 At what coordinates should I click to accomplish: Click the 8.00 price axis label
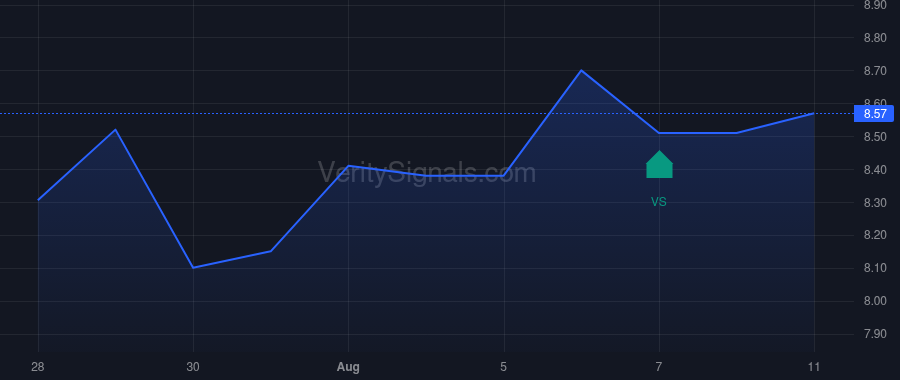(x=875, y=301)
